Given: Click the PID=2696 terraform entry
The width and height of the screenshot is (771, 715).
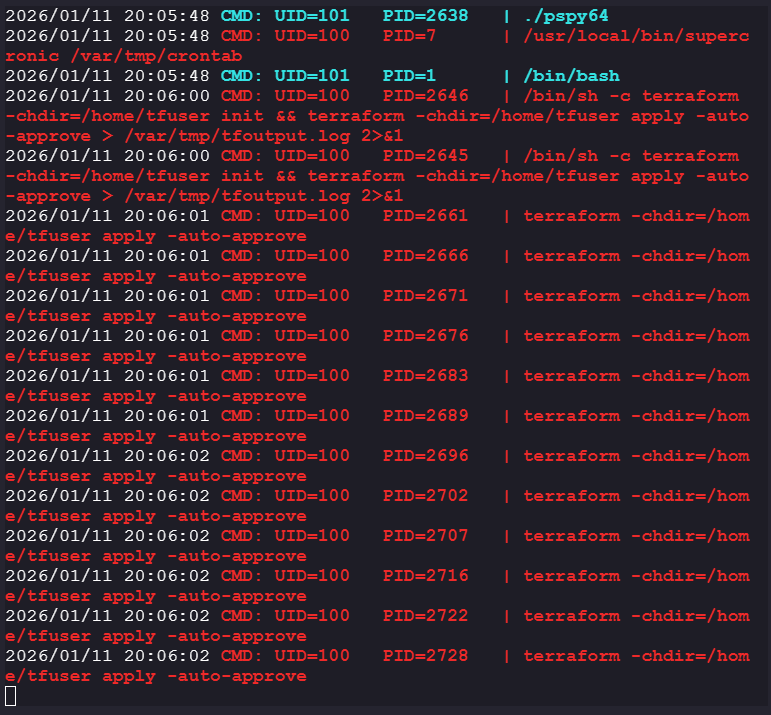Looking at the screenshot, I should point(425,456).
